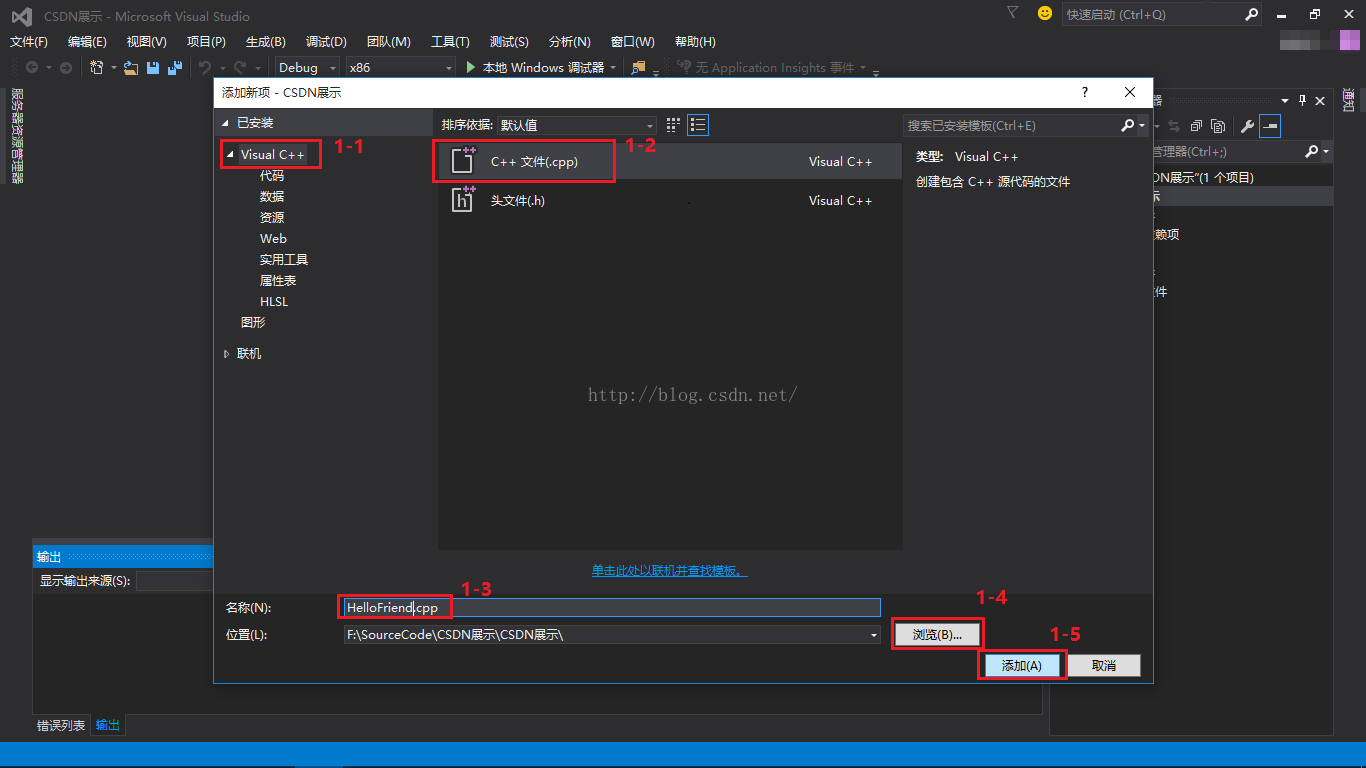Click the redo arrow icon
The image size is (1366, 768).
click(240, 68)
